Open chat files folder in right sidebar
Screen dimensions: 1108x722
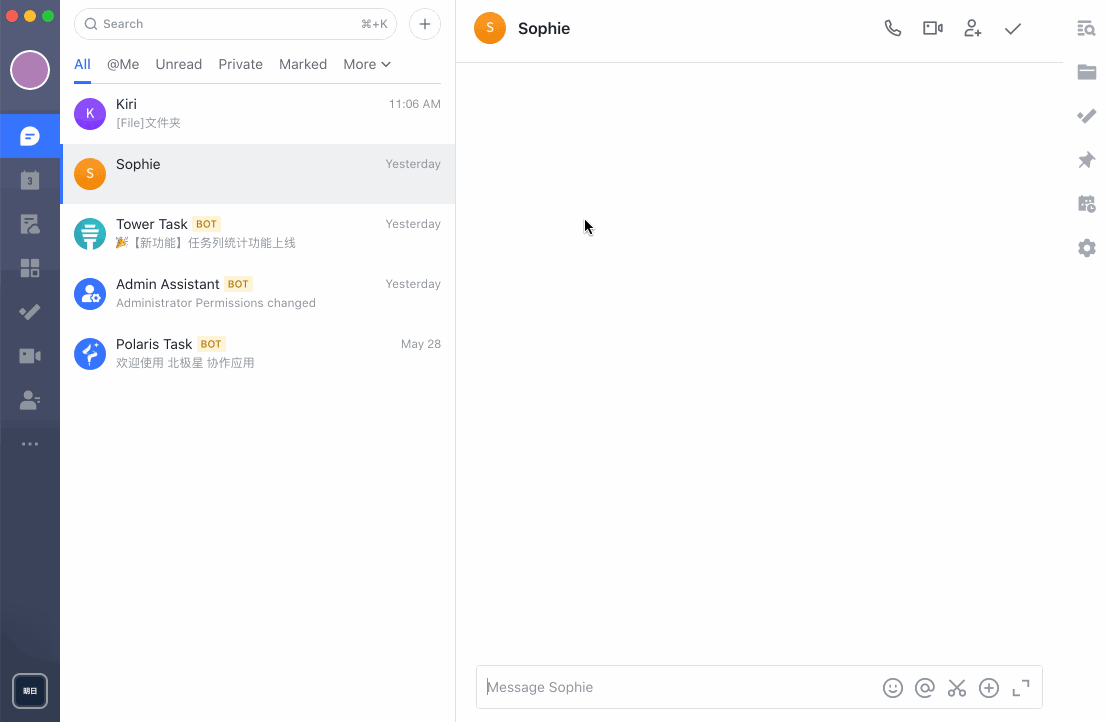1086,72
